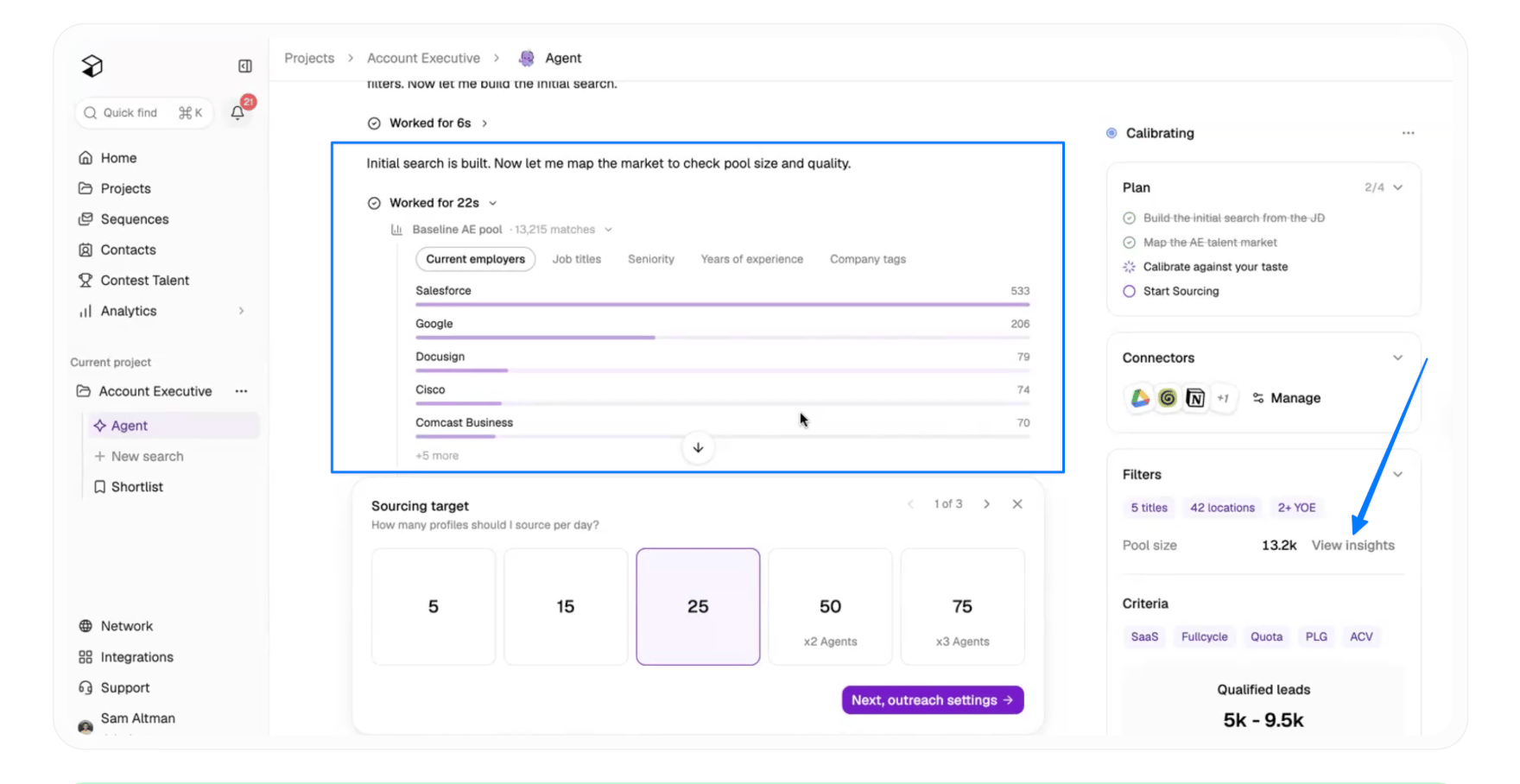This screenshot has width=1520, height=784.
Task: Click the Quick find search field
Action: [x=144, y=113]
